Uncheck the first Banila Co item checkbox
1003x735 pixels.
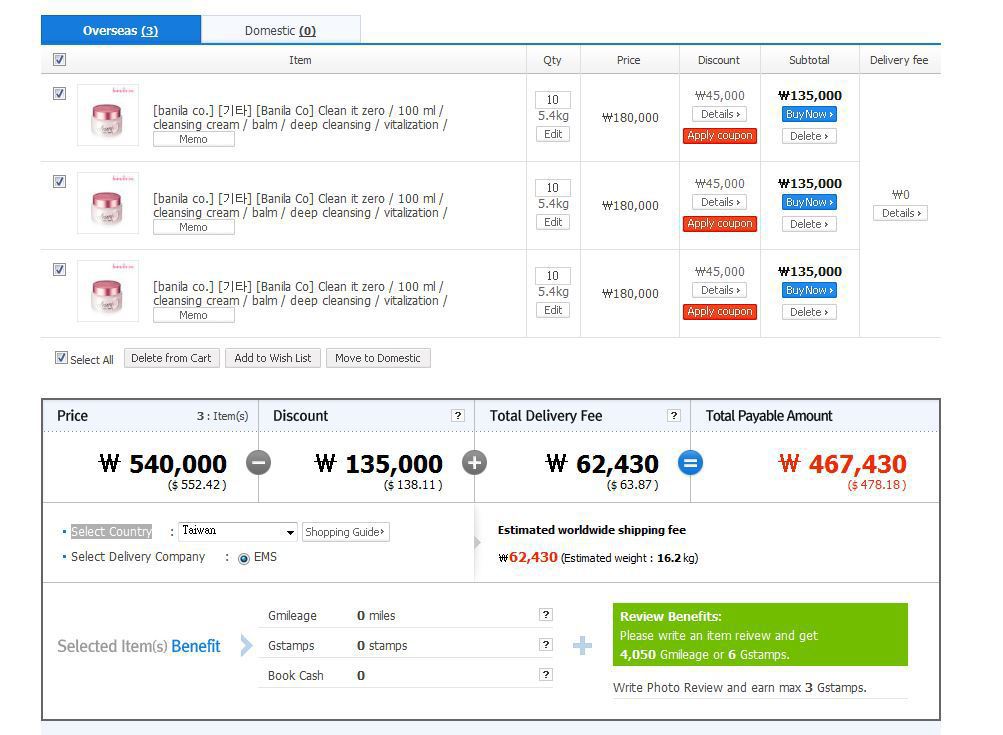pyautogui.click(x=59, y=93)
